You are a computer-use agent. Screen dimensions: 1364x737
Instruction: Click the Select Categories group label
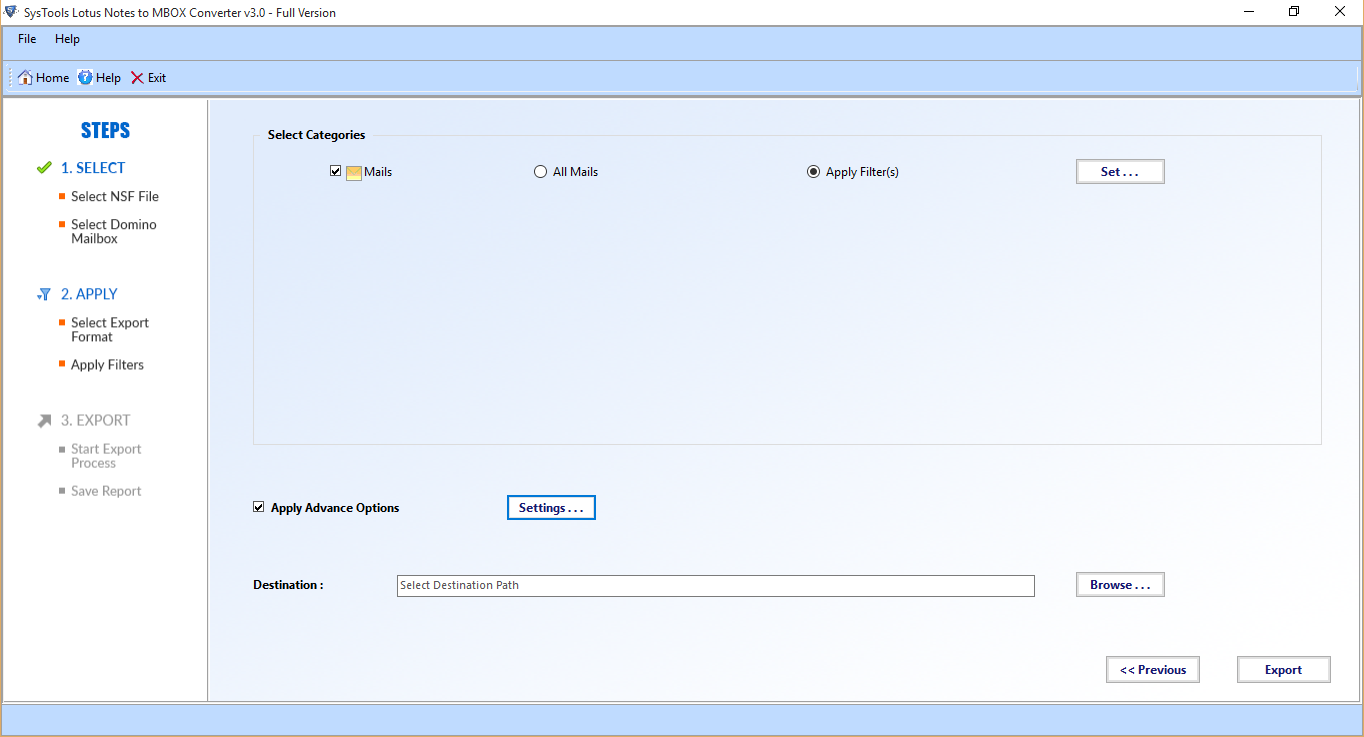click(316, 135)
